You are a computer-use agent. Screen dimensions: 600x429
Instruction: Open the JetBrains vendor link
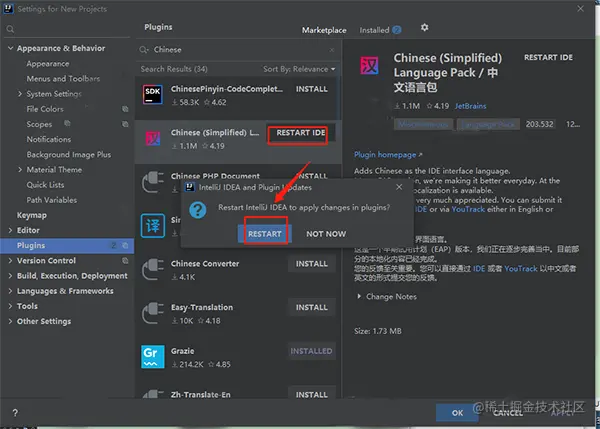pyautogui.click(x=470, y=106)
